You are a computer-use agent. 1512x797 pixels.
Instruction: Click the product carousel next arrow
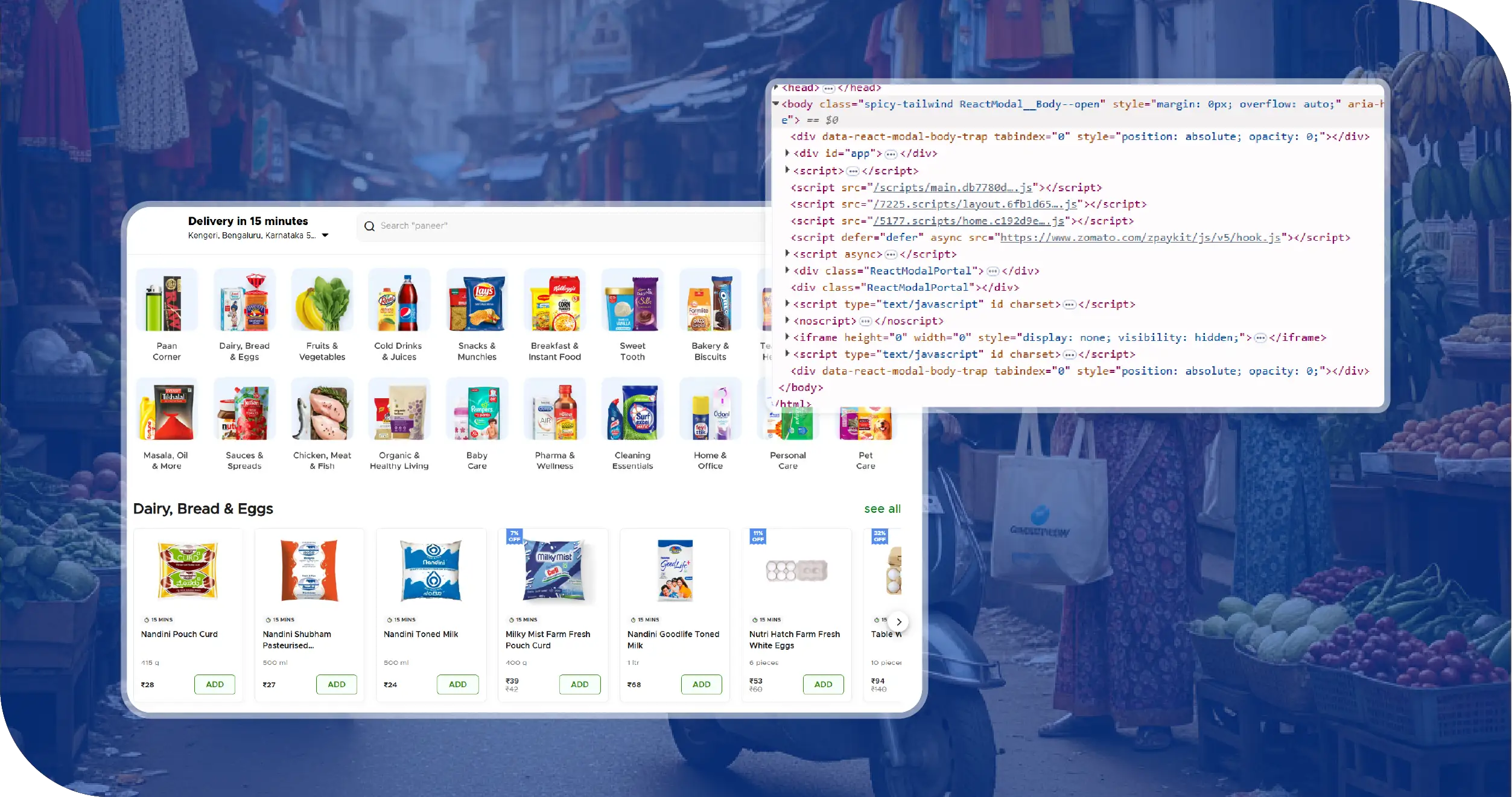point(898,621)
